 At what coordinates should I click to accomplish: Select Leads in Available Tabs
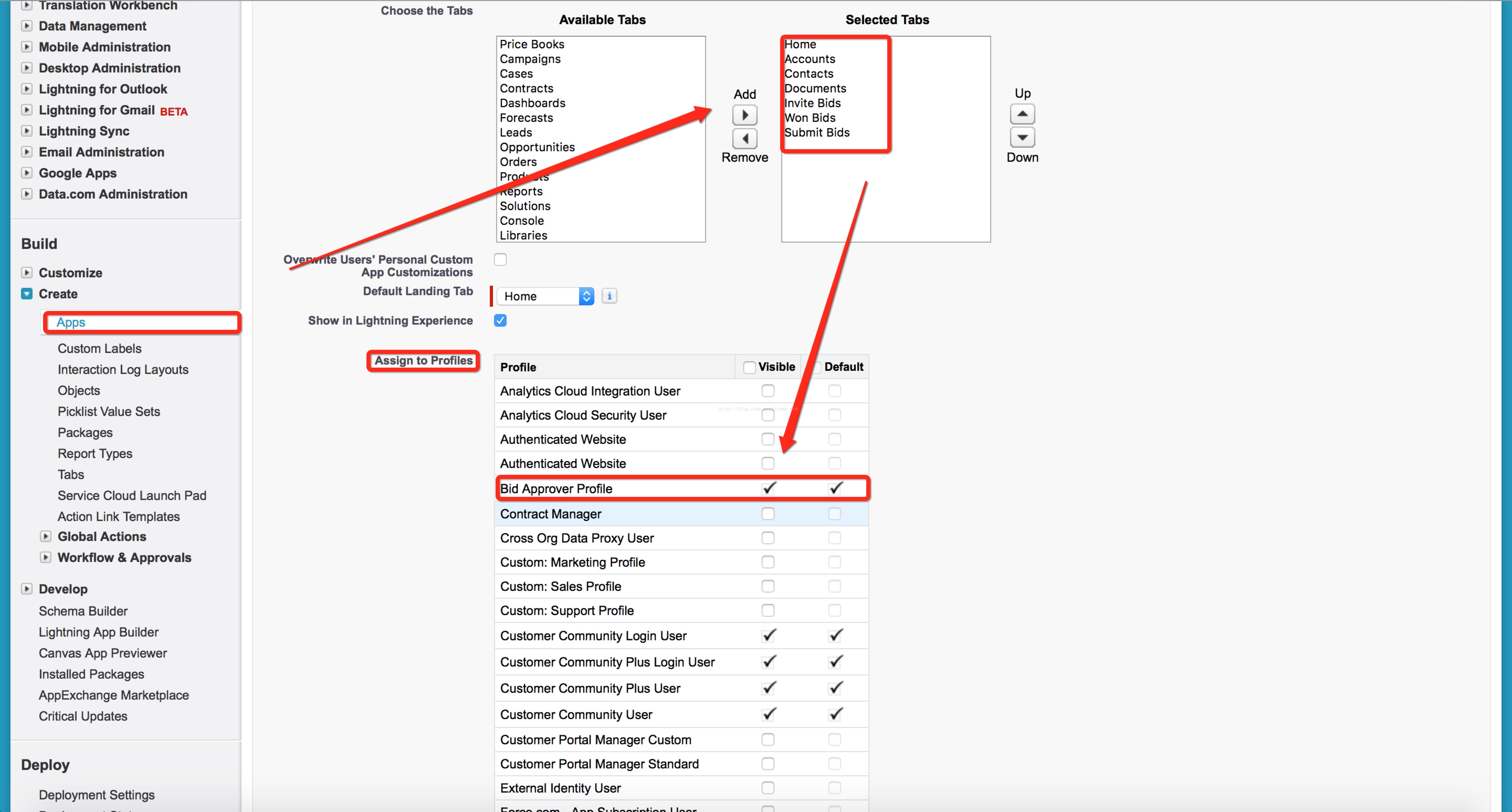(515, 132)
